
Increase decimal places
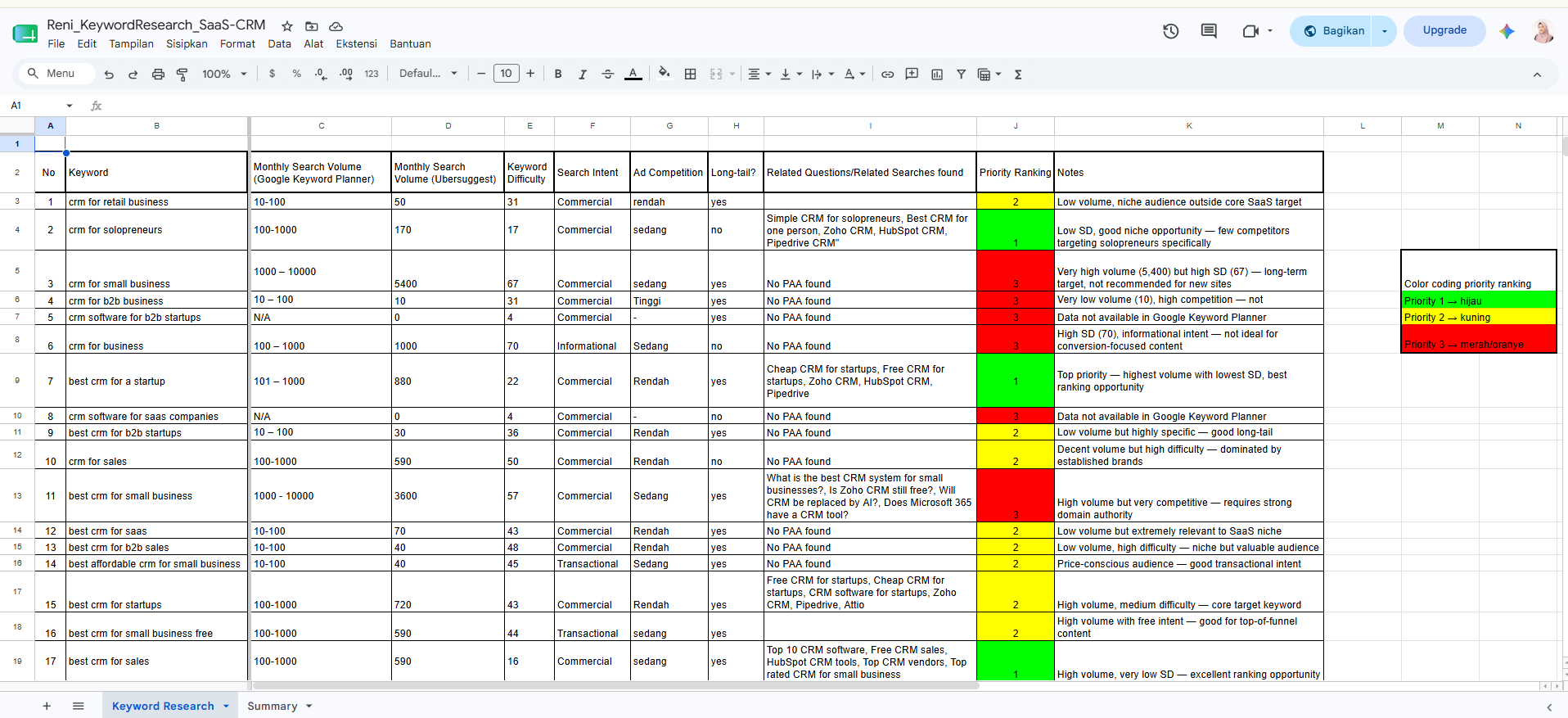(346, 74)
